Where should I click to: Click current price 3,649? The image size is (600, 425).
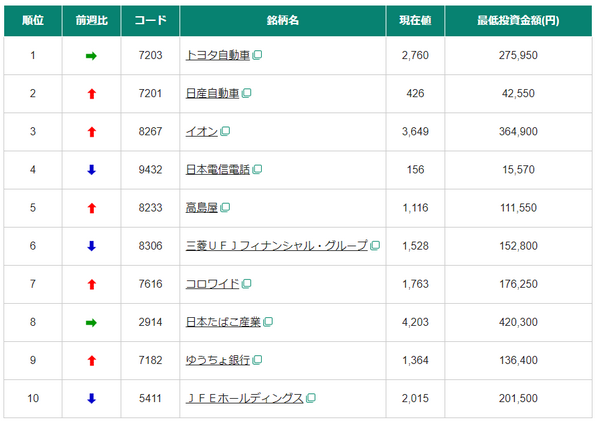[415, 132]
